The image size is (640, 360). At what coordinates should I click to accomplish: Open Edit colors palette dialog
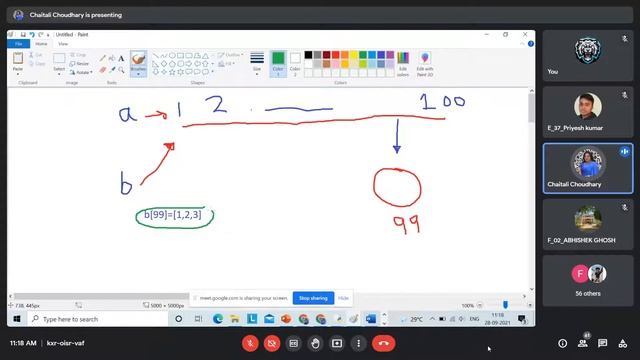(403, 64)
